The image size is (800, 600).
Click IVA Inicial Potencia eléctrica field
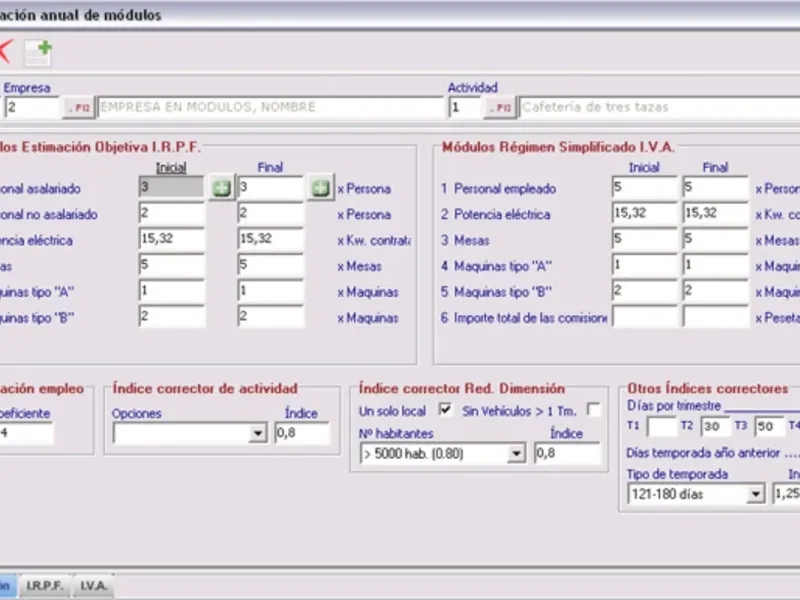point(644,213)
